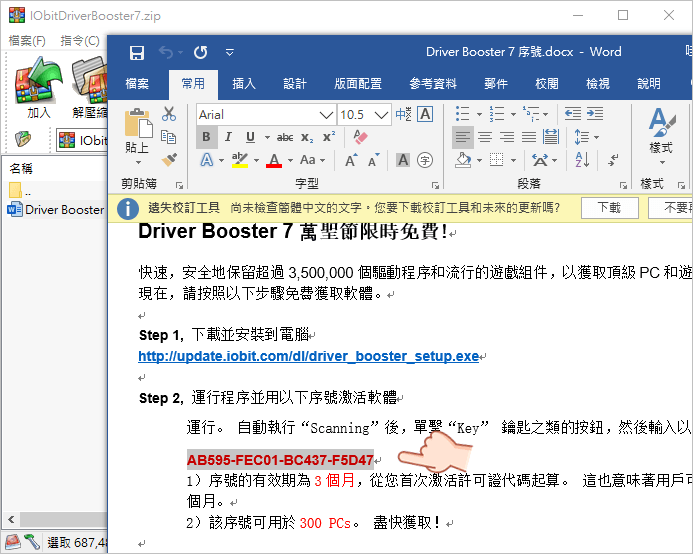Click Clear All Formatting eraser icon
Screen dimensions: 693x554
(361, 137)
